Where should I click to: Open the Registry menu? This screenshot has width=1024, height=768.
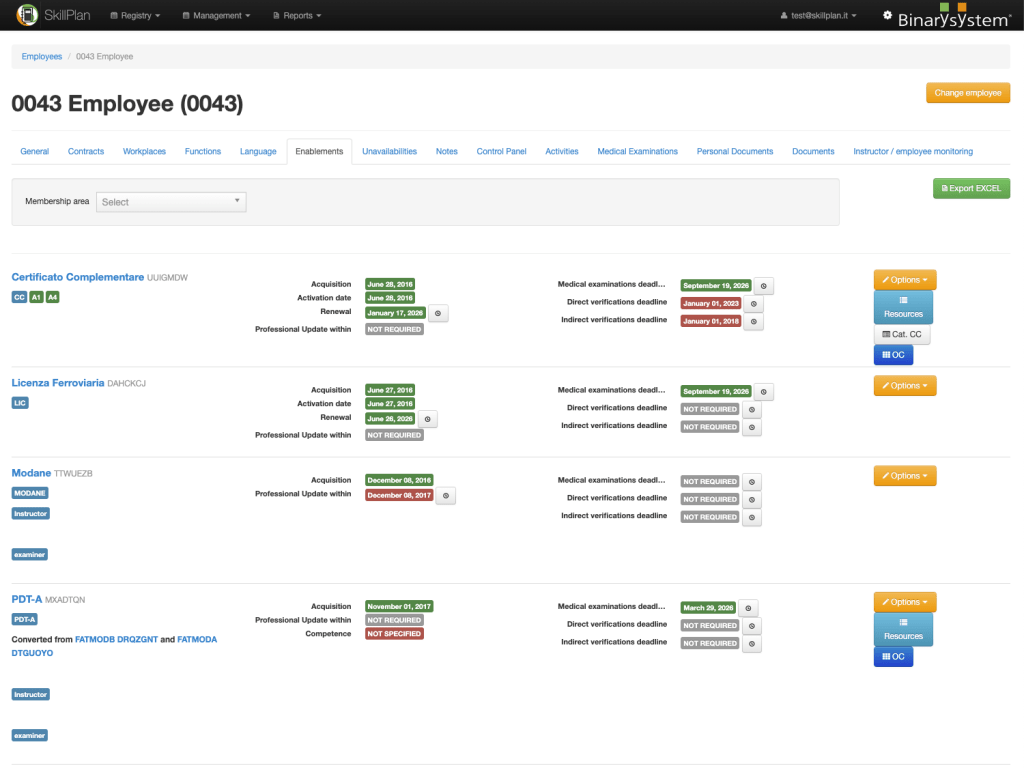tap(135, 15)
